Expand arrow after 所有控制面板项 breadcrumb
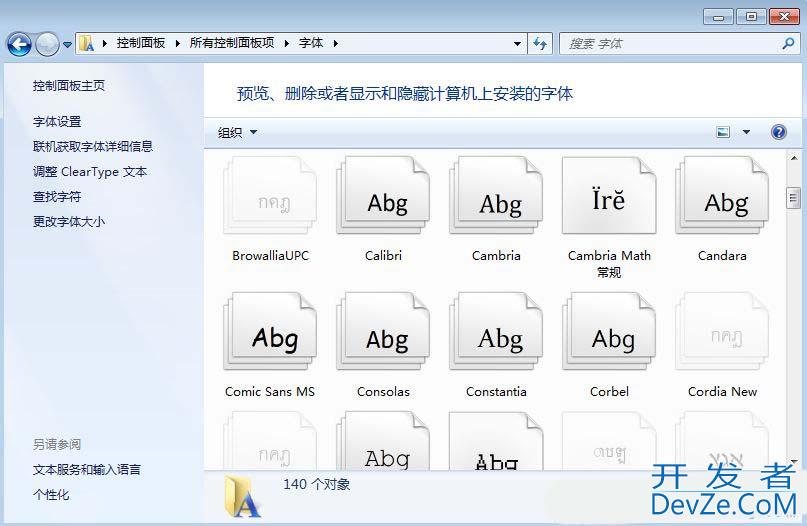 click(287, 44)
